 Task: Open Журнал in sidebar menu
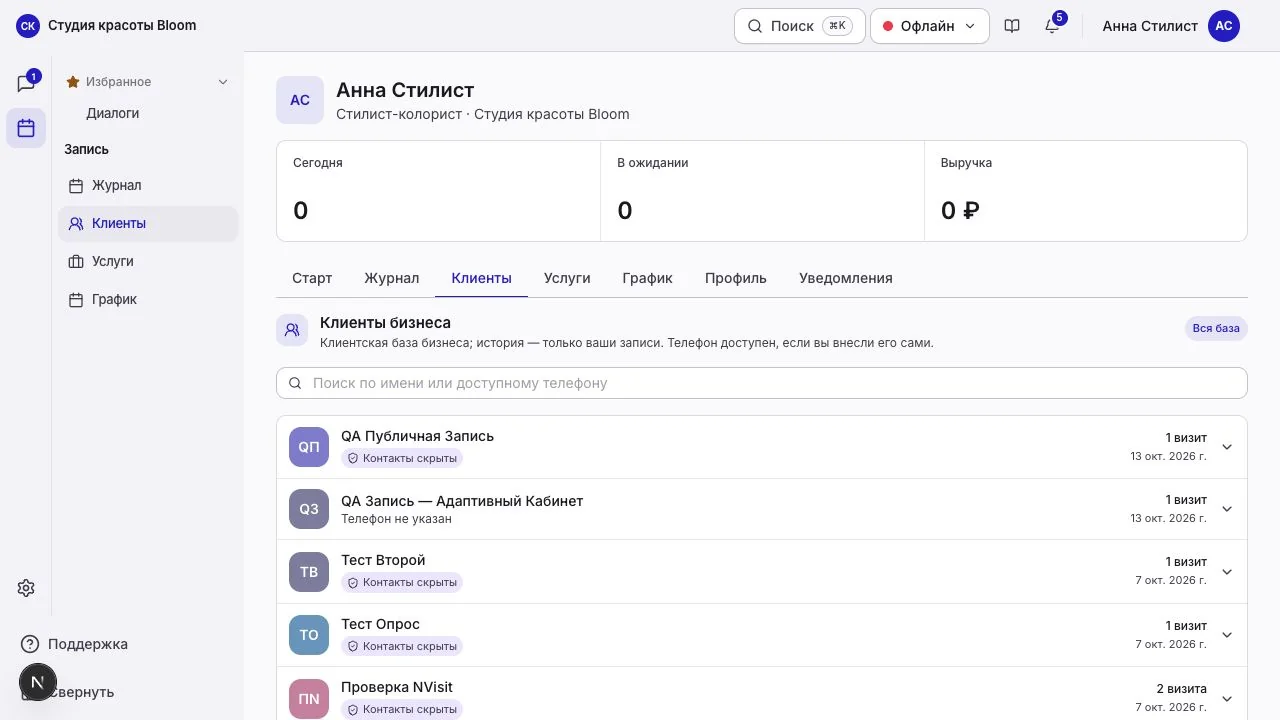pos(148,185)
